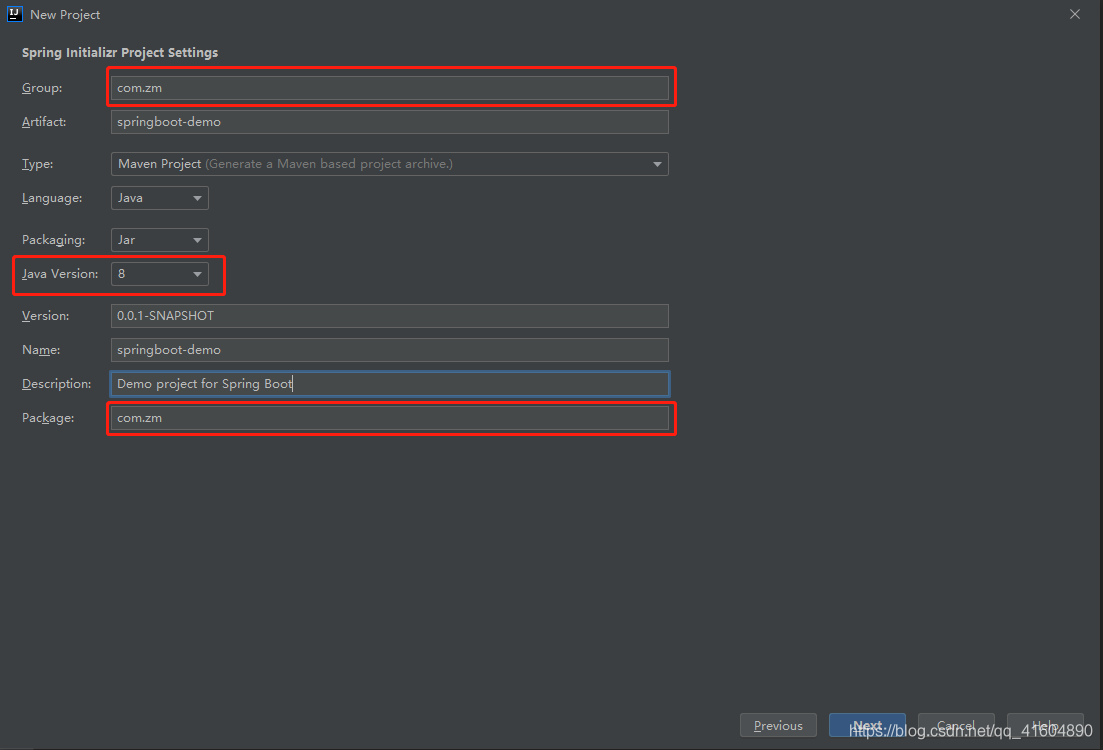Click the Artifact label
This screenshot has height=750, width=1103.
44,122
